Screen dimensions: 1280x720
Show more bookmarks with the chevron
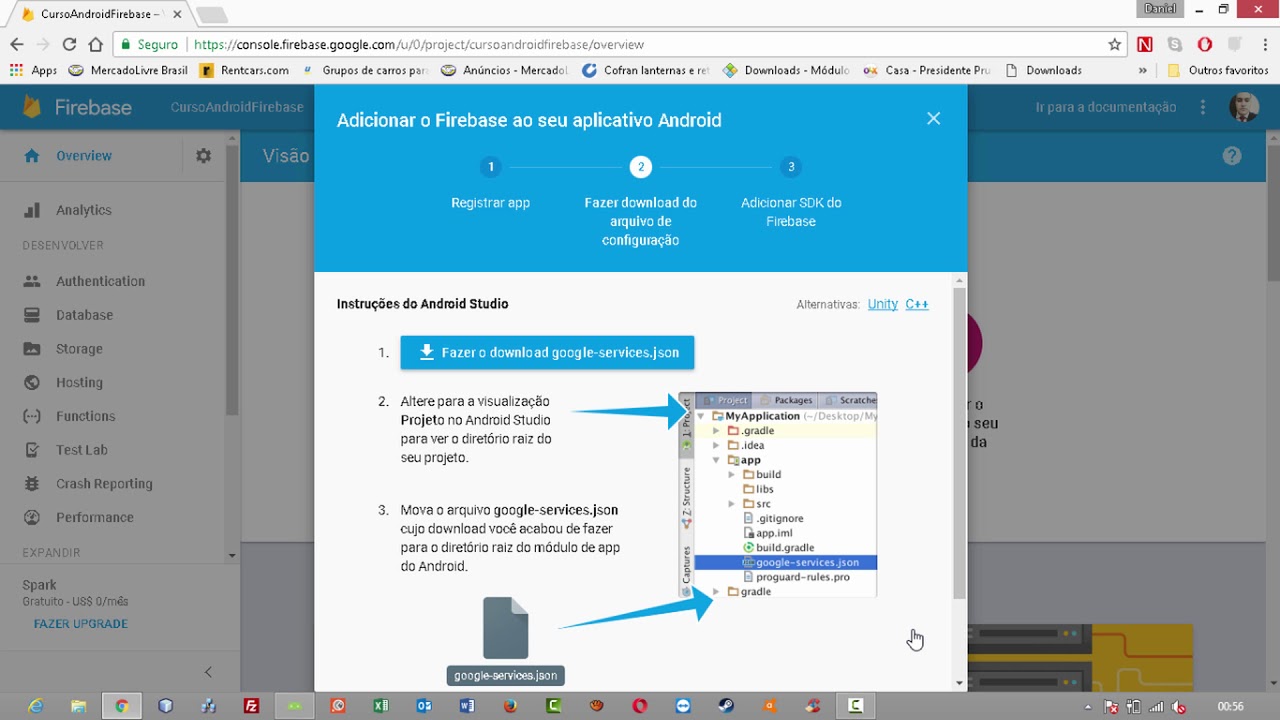click(x=1143, y=70)
